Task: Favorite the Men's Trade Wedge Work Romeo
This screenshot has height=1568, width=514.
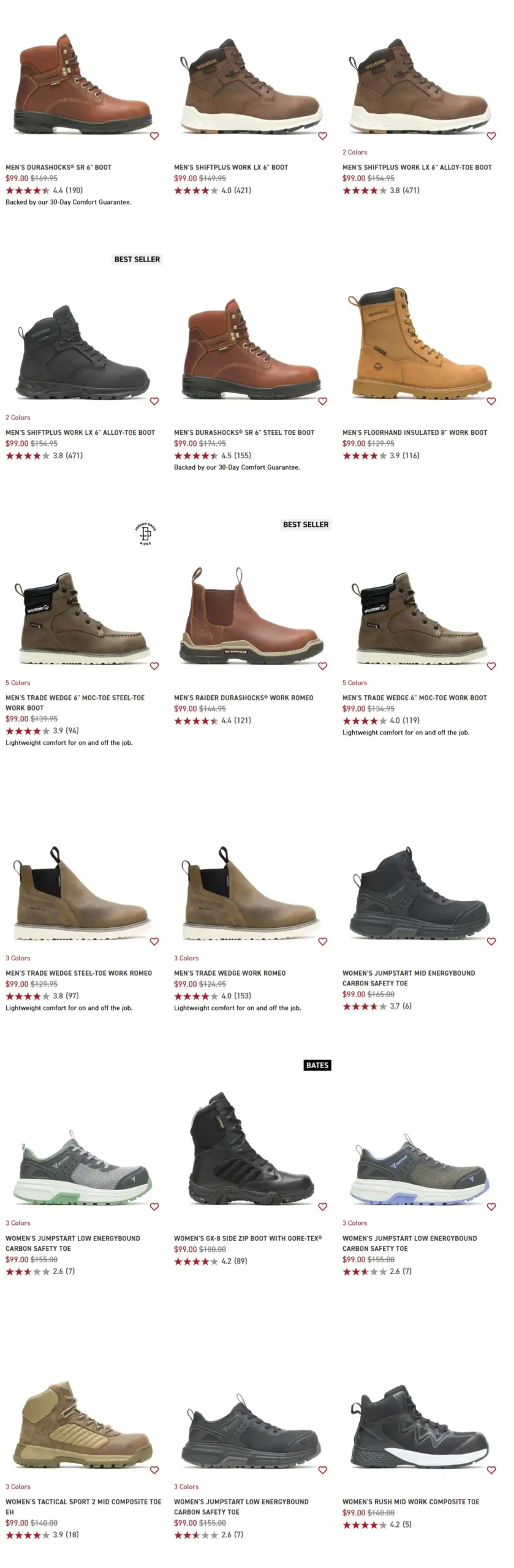Action: pyautogui.click(x=323, y=941)
